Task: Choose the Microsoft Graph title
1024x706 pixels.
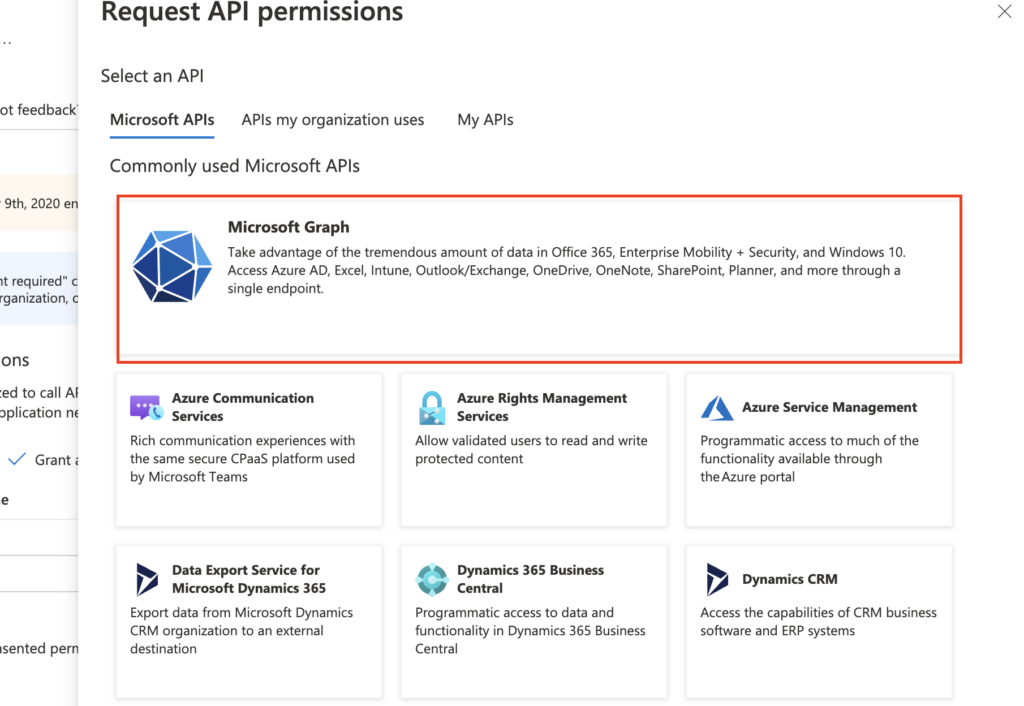Action: [x=289, y=227]
